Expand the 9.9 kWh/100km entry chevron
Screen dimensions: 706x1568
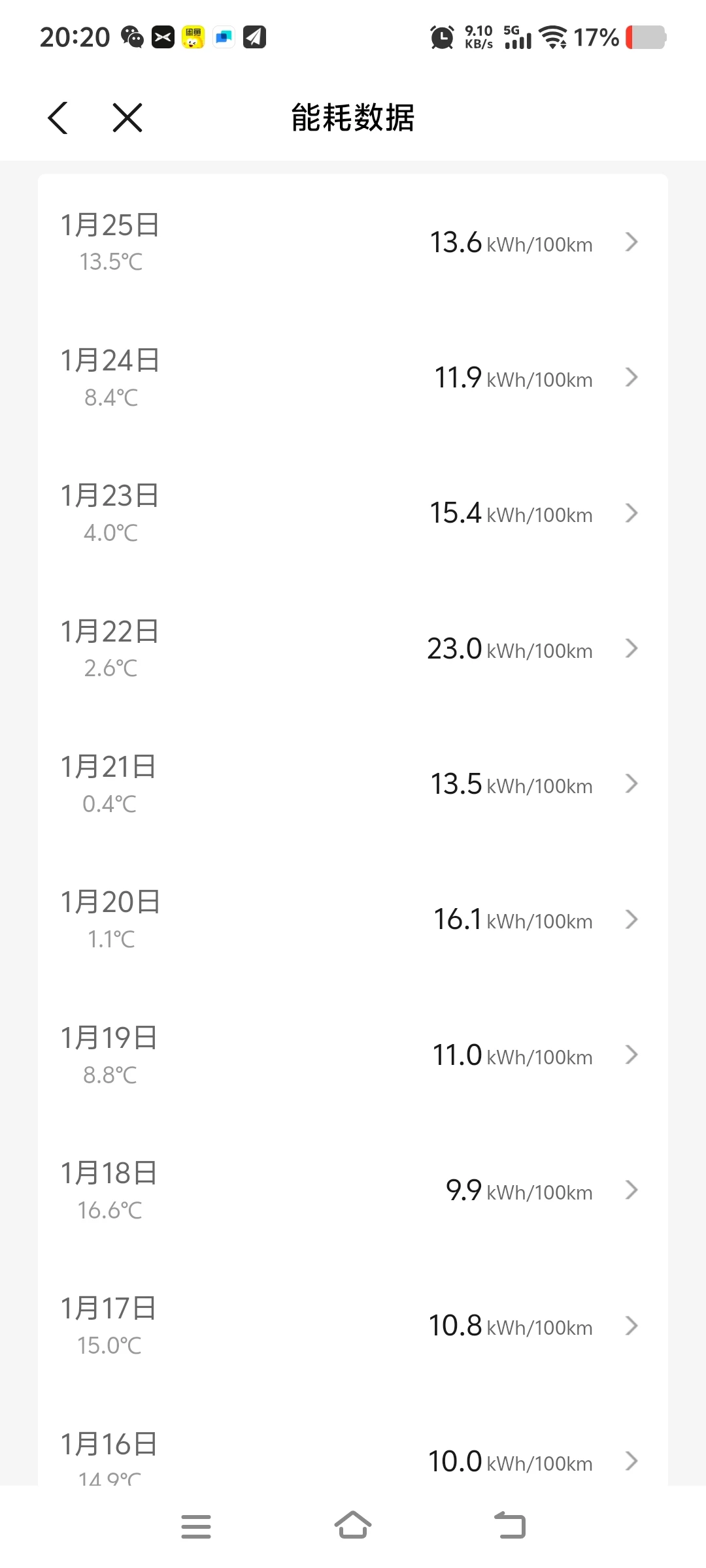point(631,1190)
